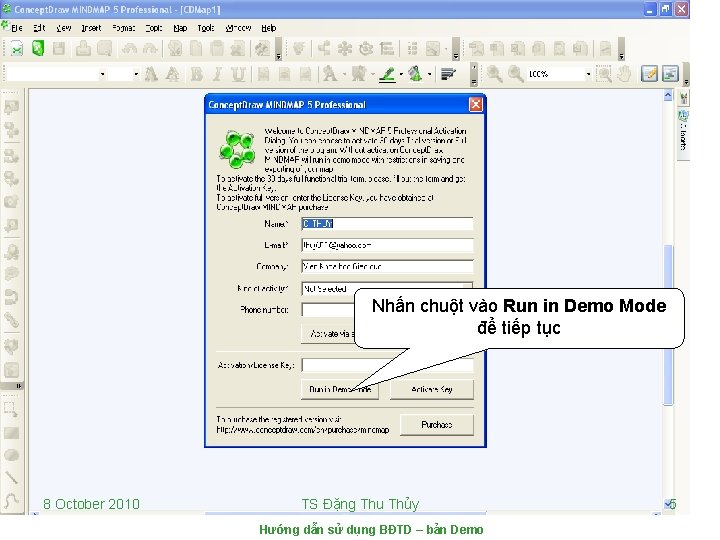Click the Align text center icon

click(284, 74)
